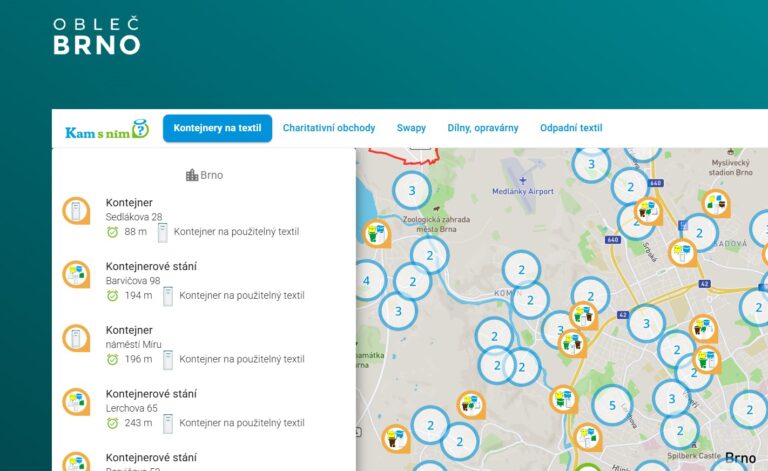The width and height of the screenshot is (768, 471).
Task: Click the Obleč Brno logo
Action: click(x=96, y=36)
